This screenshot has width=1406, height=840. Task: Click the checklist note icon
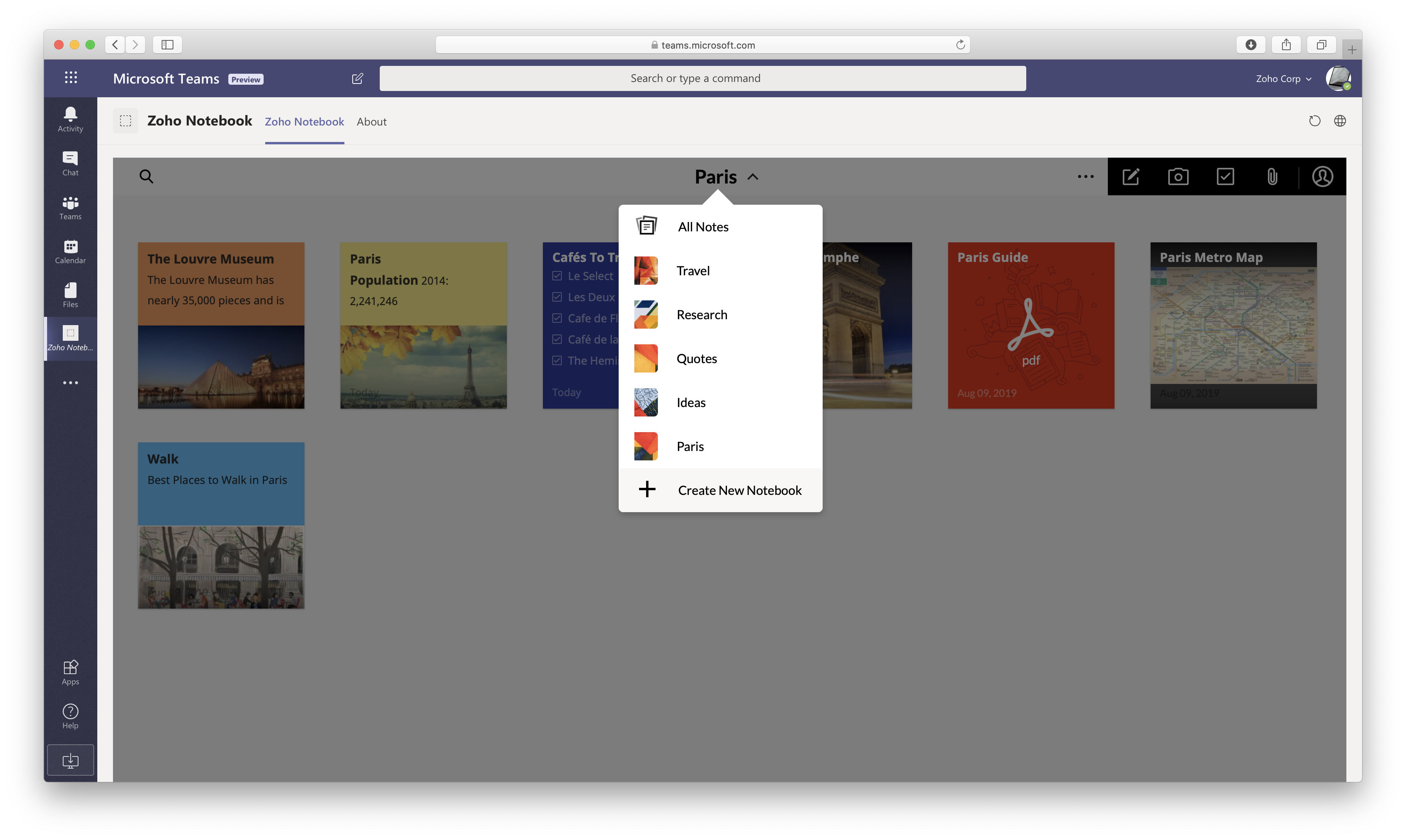(x=1226, y=176)
